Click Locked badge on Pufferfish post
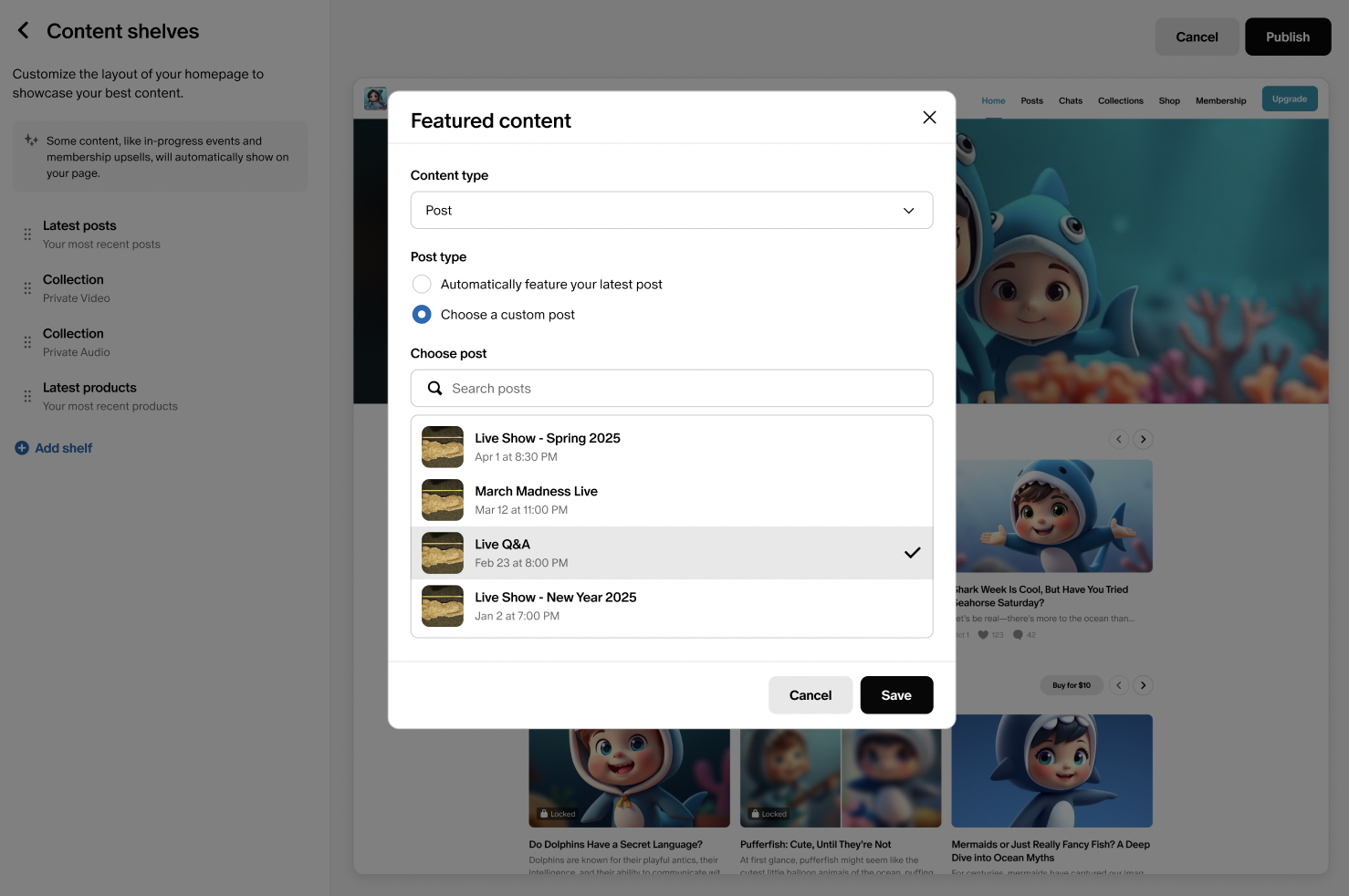This screenshot has width=1349, height=896. (x=769, y=814)
